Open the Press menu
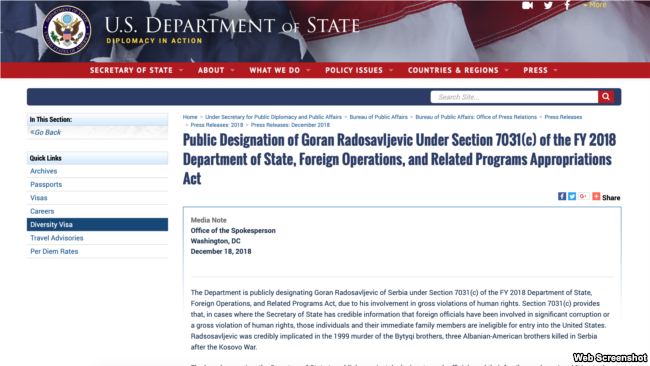Image resolution: width=650 pixels, height=366 pixels. coord(540,70)
